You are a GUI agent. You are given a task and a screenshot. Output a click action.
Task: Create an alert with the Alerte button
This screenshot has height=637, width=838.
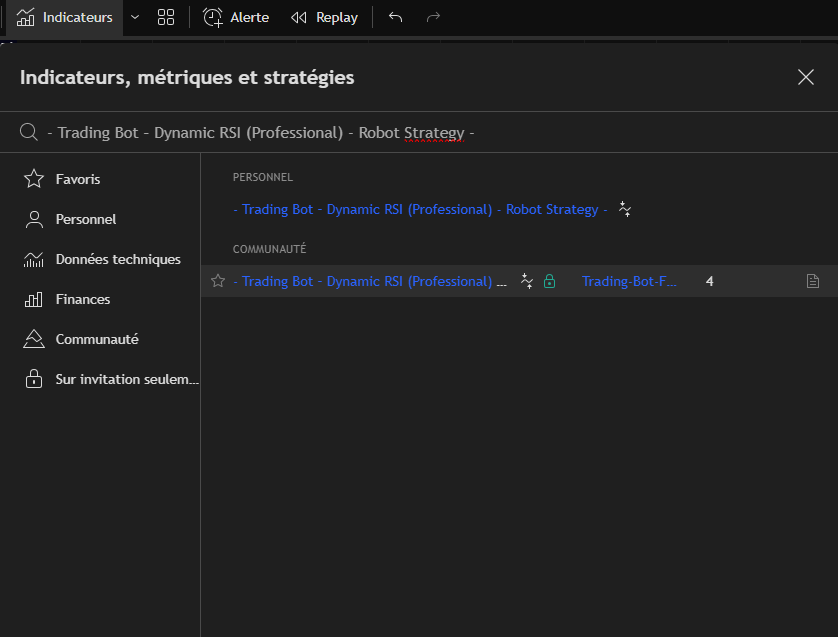click(x=236, y=17)
